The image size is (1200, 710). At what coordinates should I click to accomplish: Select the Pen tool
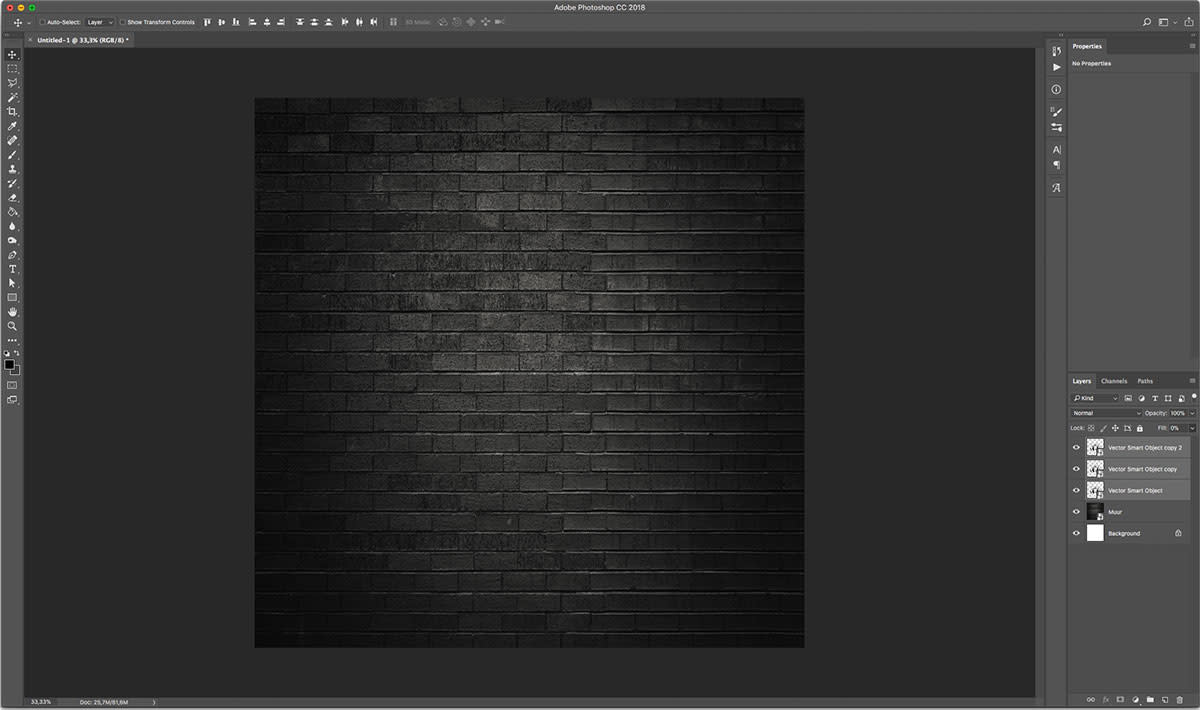click(13, 255)
